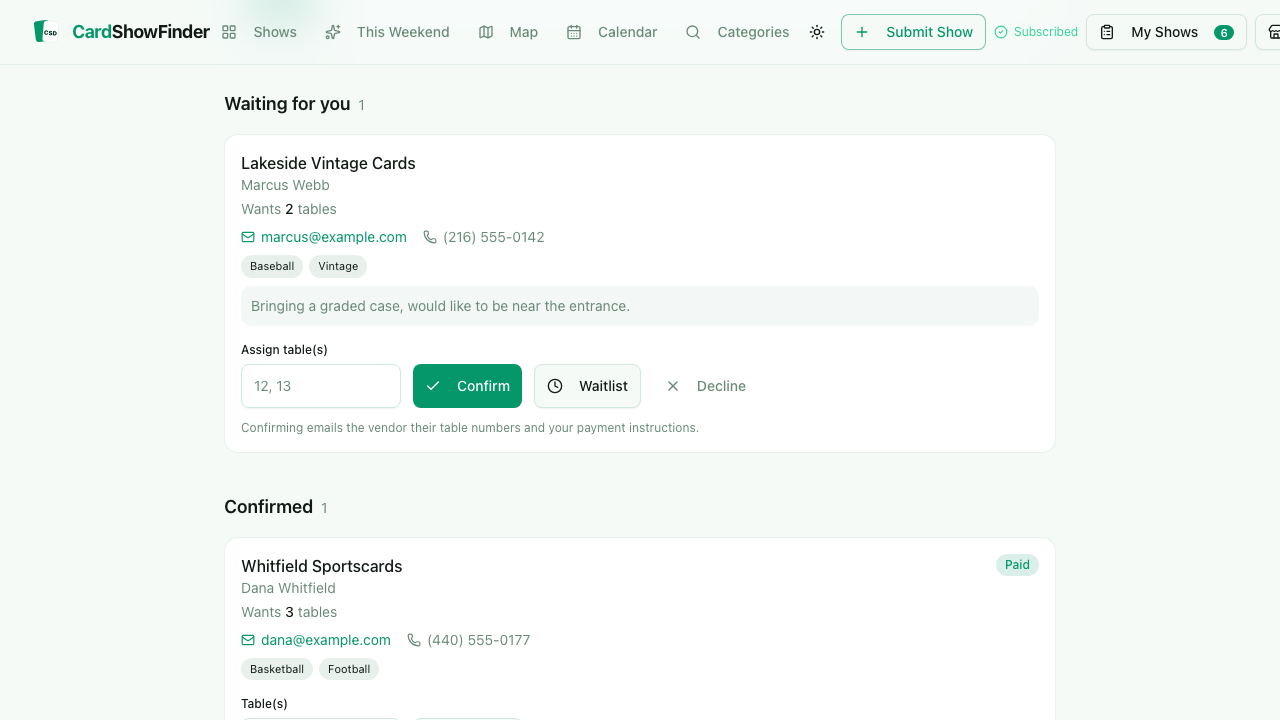
Task: Click the checkmark icon on Confirm button
Action: 433,386
